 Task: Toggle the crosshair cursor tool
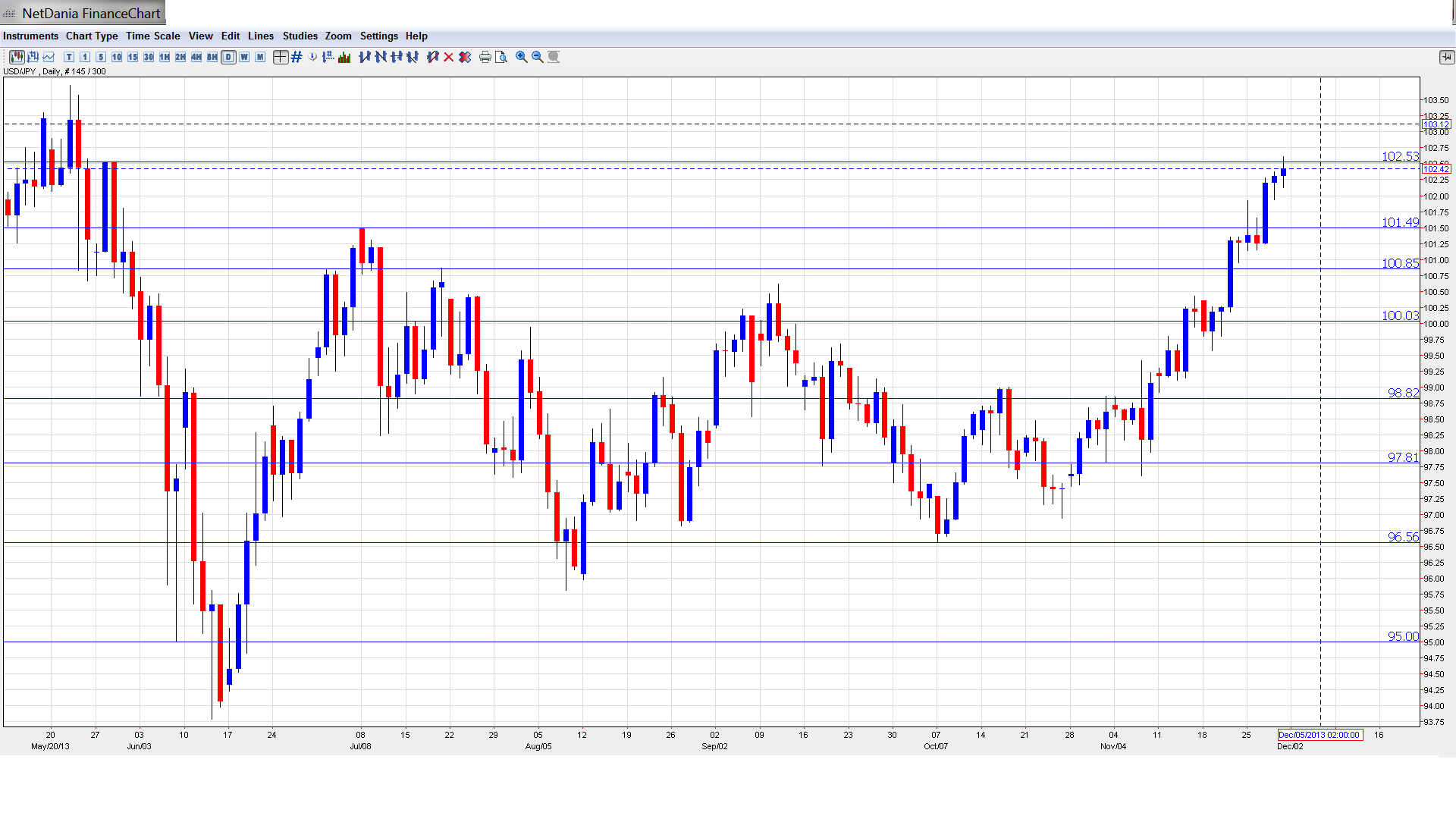pyautogui.click(x=281, y=57)
